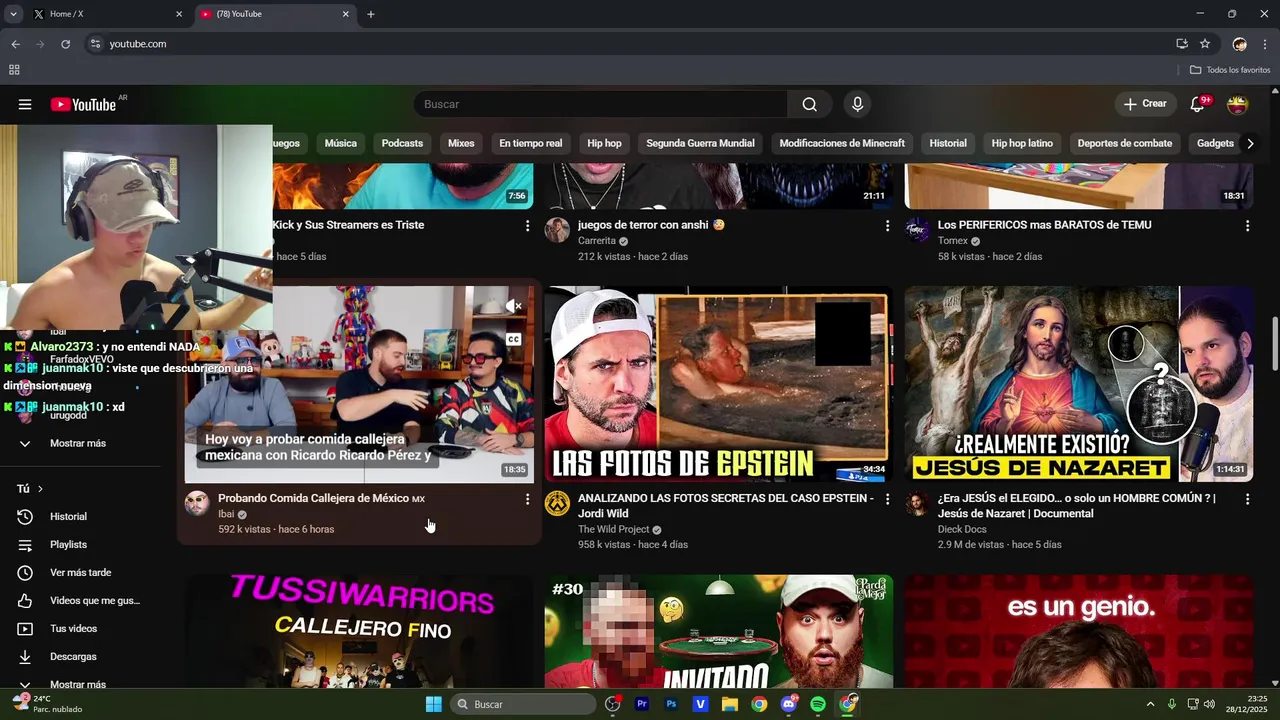Expand Mostrar más below Descargas
The height and width of the screenshot is (720, 1280).
77,684
